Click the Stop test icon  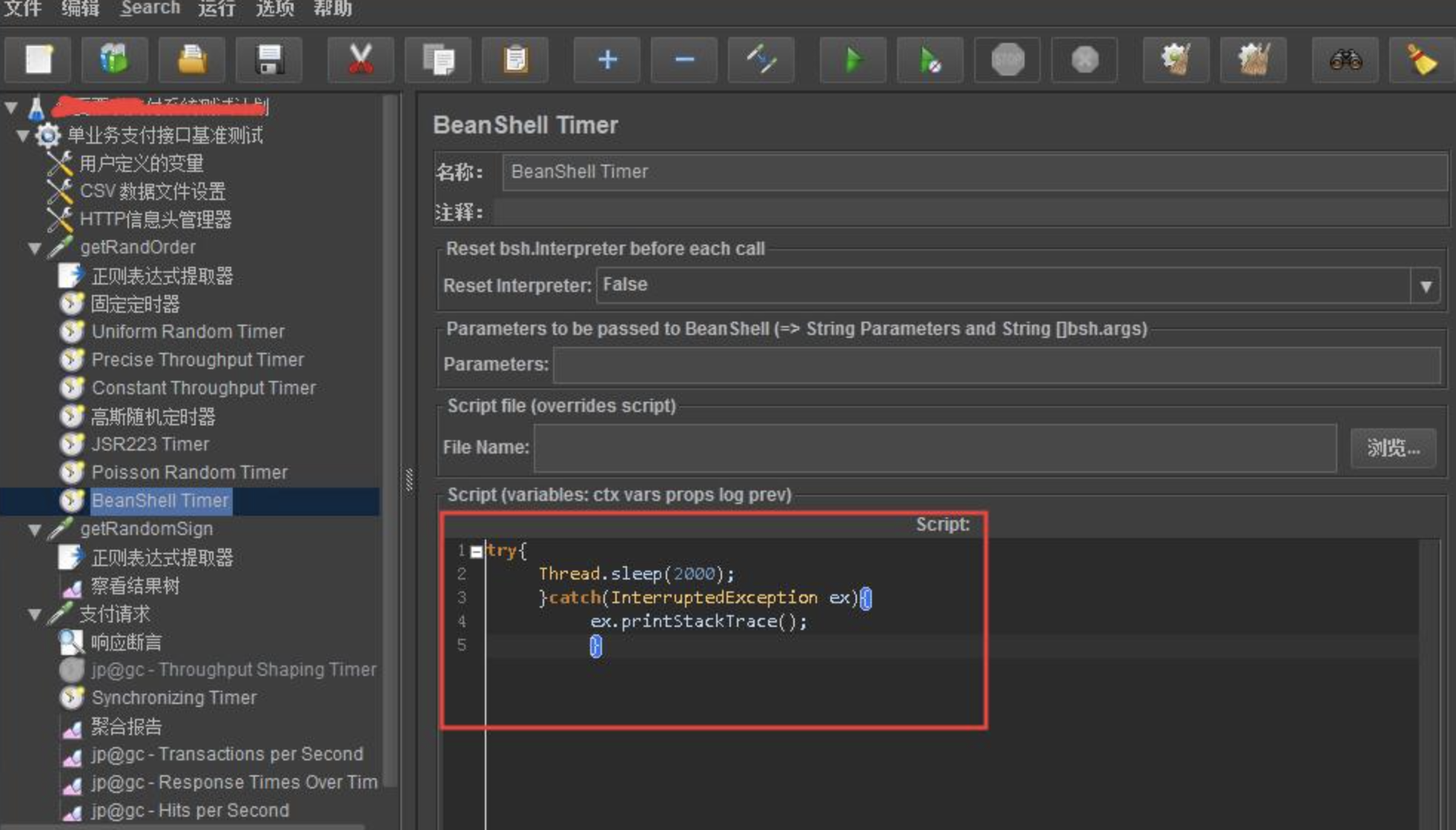point(1007,59)
